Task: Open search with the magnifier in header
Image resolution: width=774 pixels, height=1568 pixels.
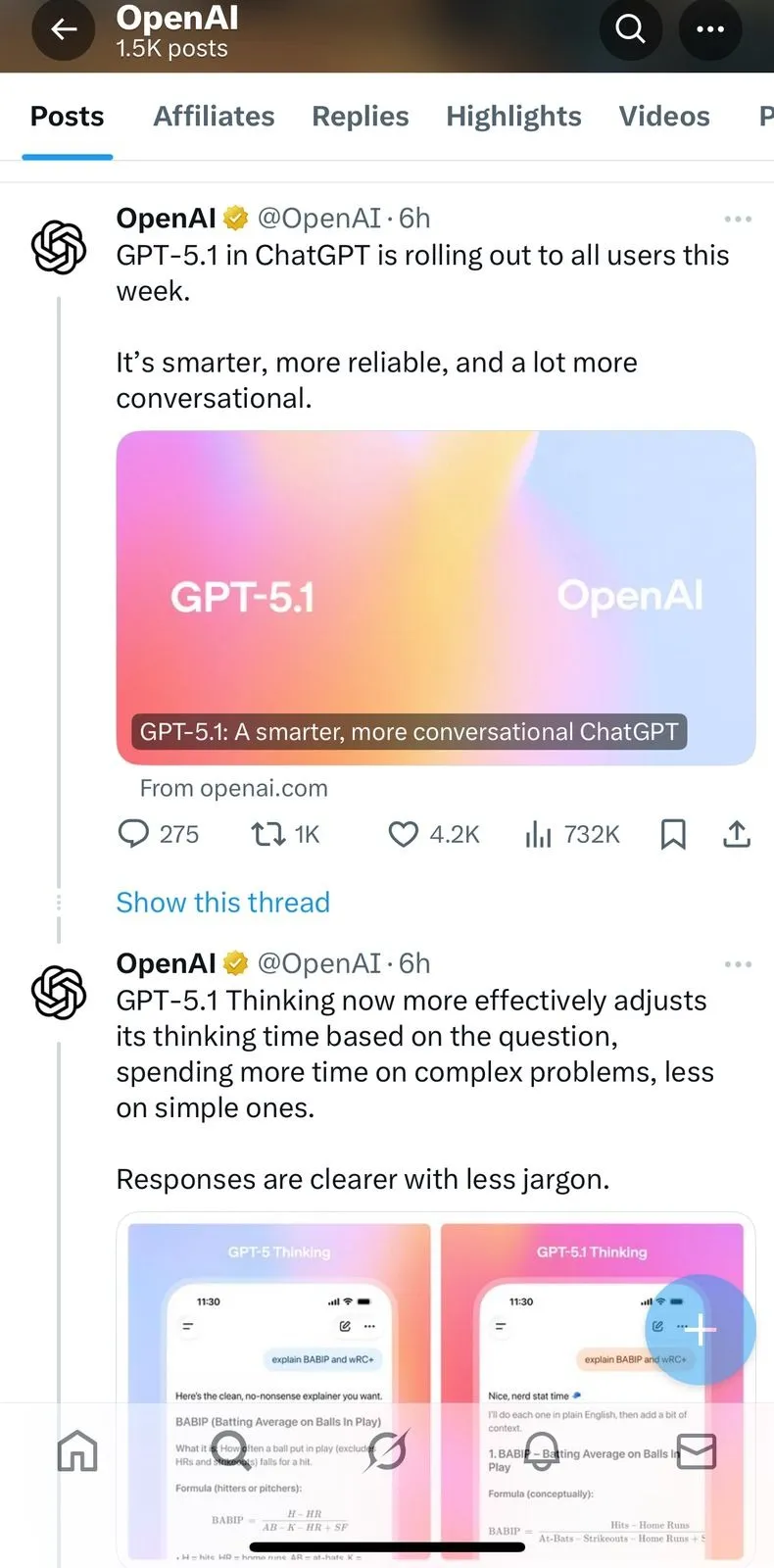Action: tap(630, 29)
